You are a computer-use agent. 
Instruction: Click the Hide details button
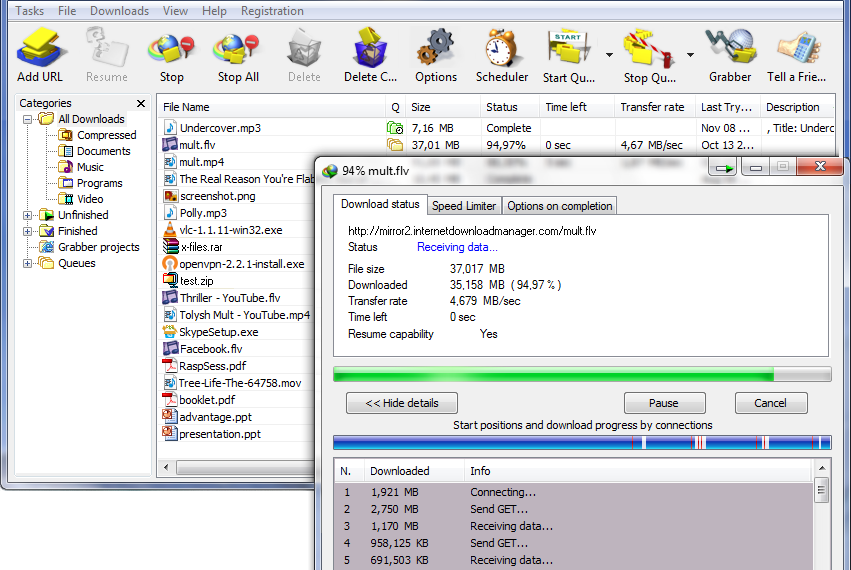coord(401,403)
